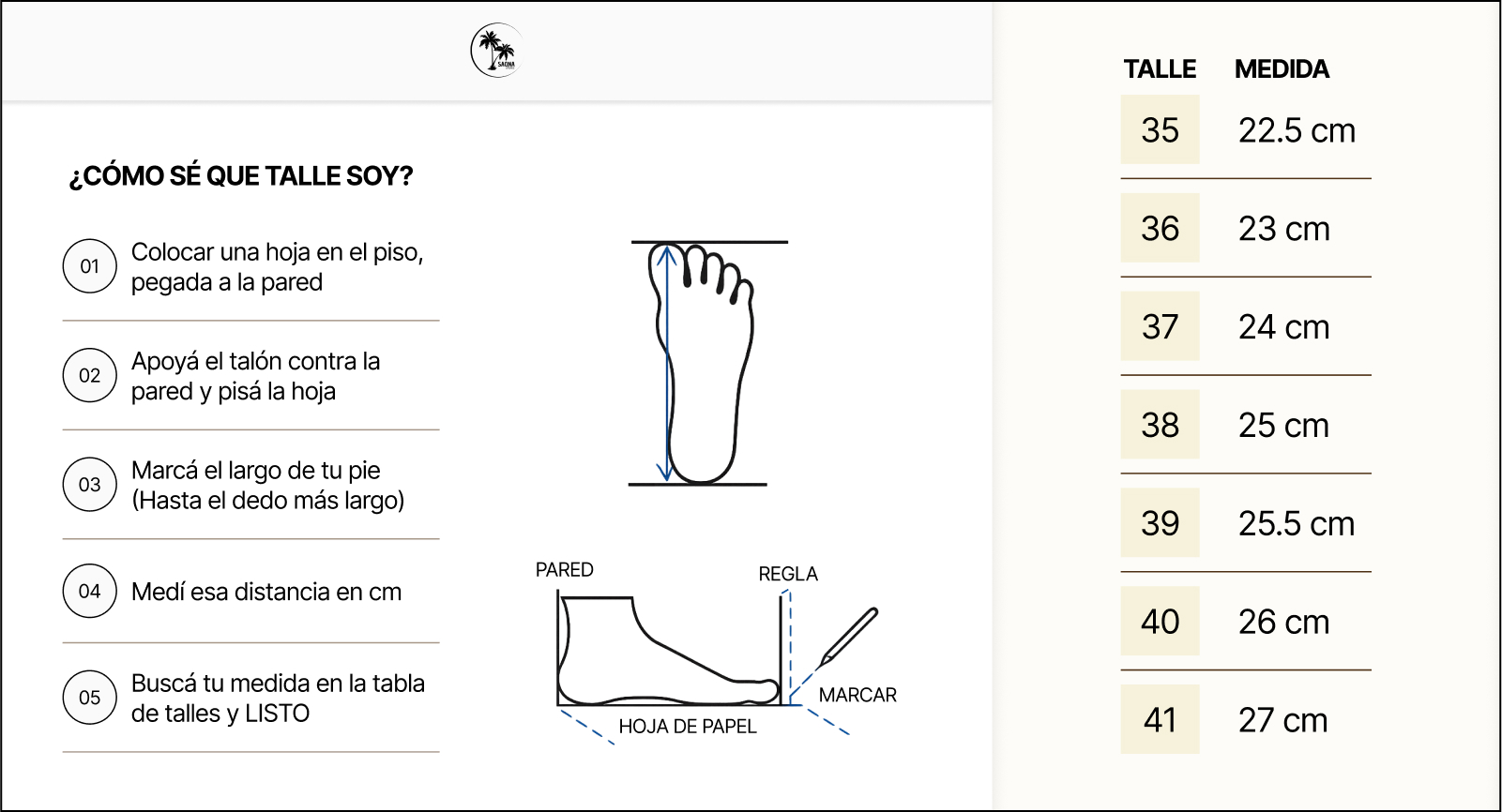Click the TALLE column header
The image size is (1502, 812).
1160,69
